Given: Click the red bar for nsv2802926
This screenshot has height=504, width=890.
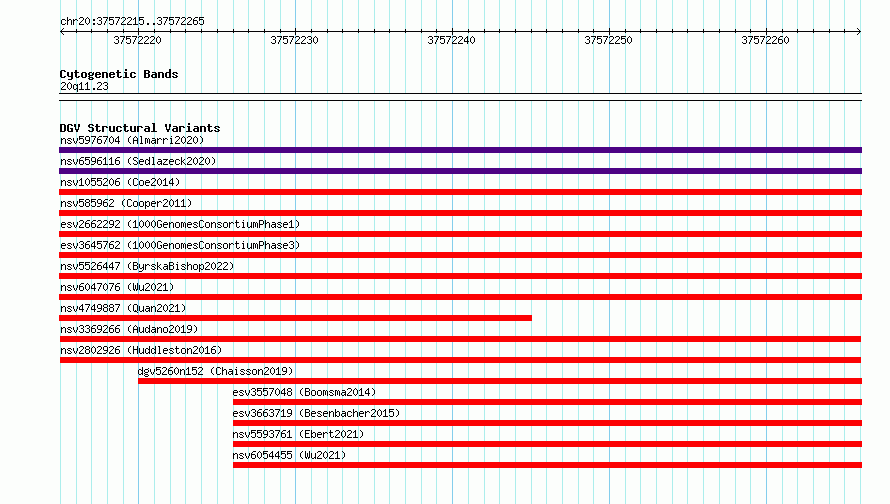Looking at the screenshot, I should point(460,360).
